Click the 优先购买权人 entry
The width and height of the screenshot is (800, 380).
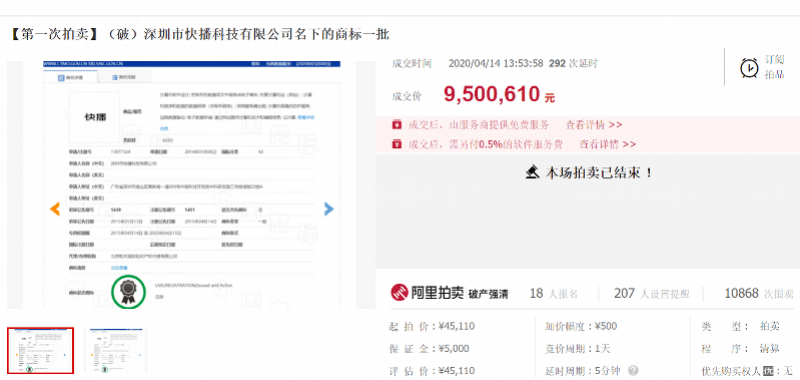point(747,371)
